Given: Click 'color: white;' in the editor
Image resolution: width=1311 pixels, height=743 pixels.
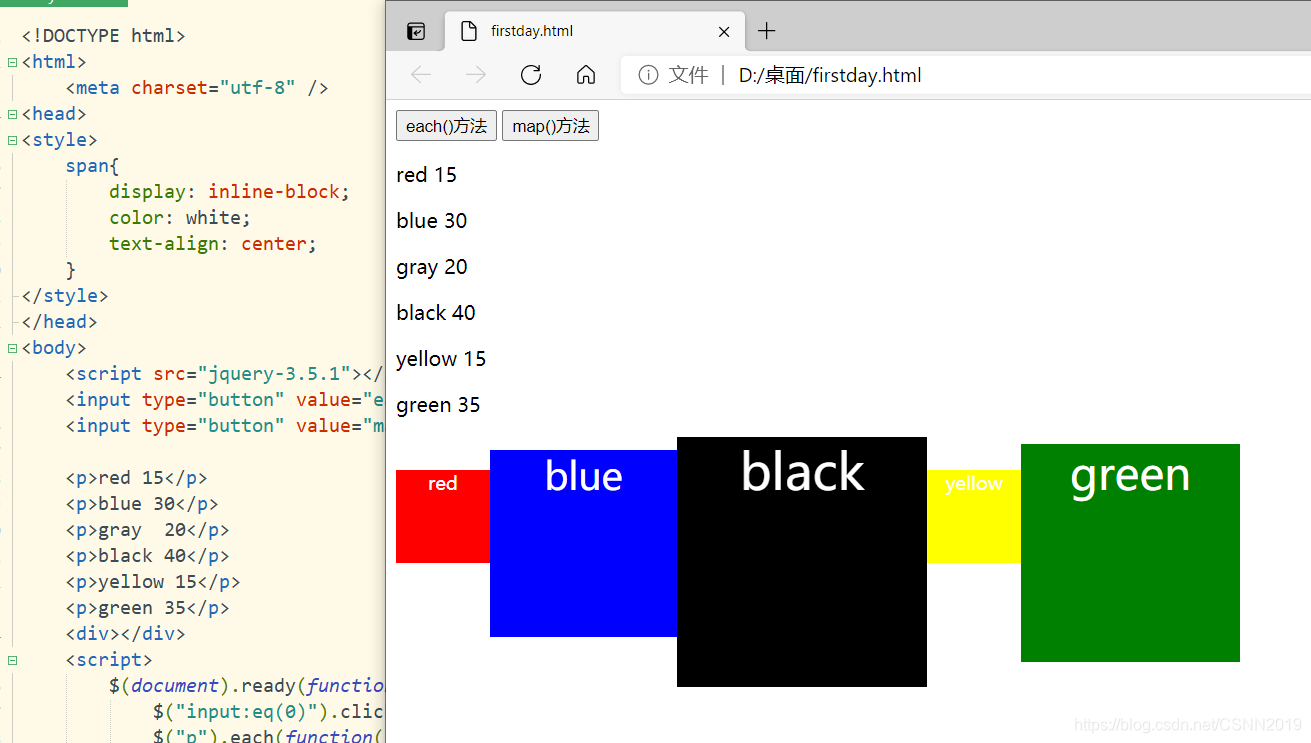Looking at the screenshot, I should [180, 218].
